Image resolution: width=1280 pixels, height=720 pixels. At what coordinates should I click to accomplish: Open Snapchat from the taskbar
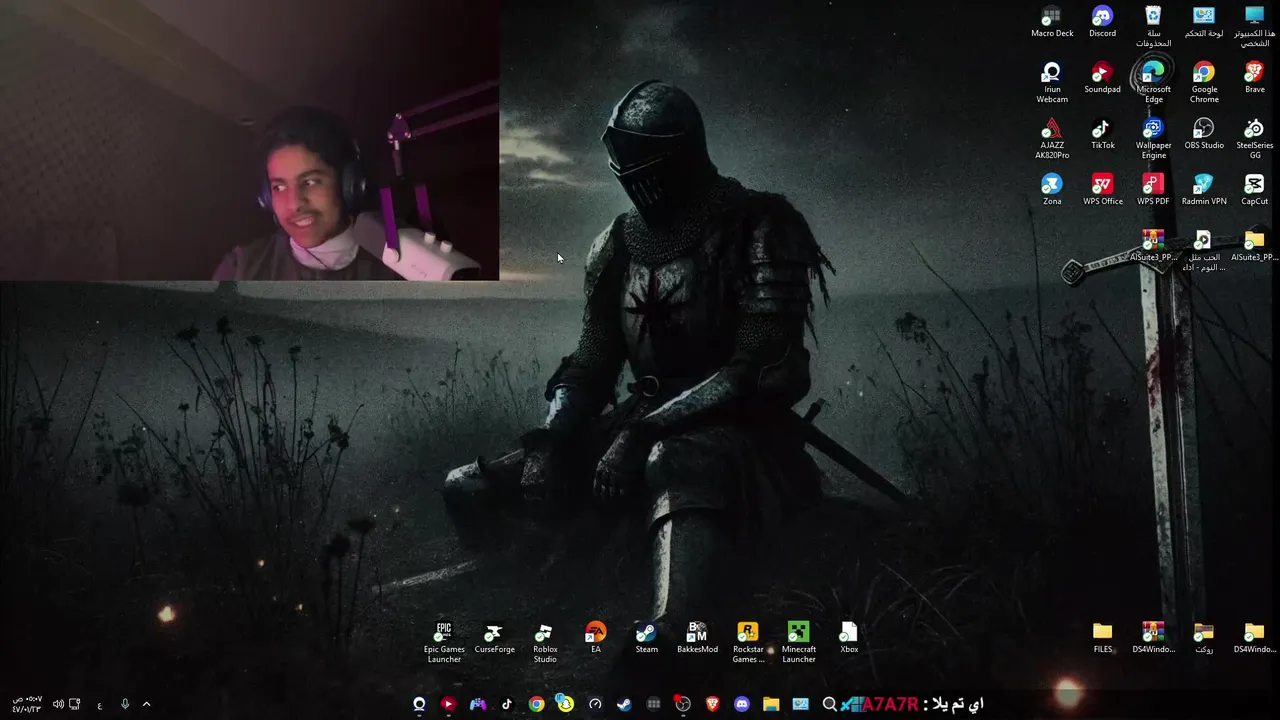tap(566, 704)
